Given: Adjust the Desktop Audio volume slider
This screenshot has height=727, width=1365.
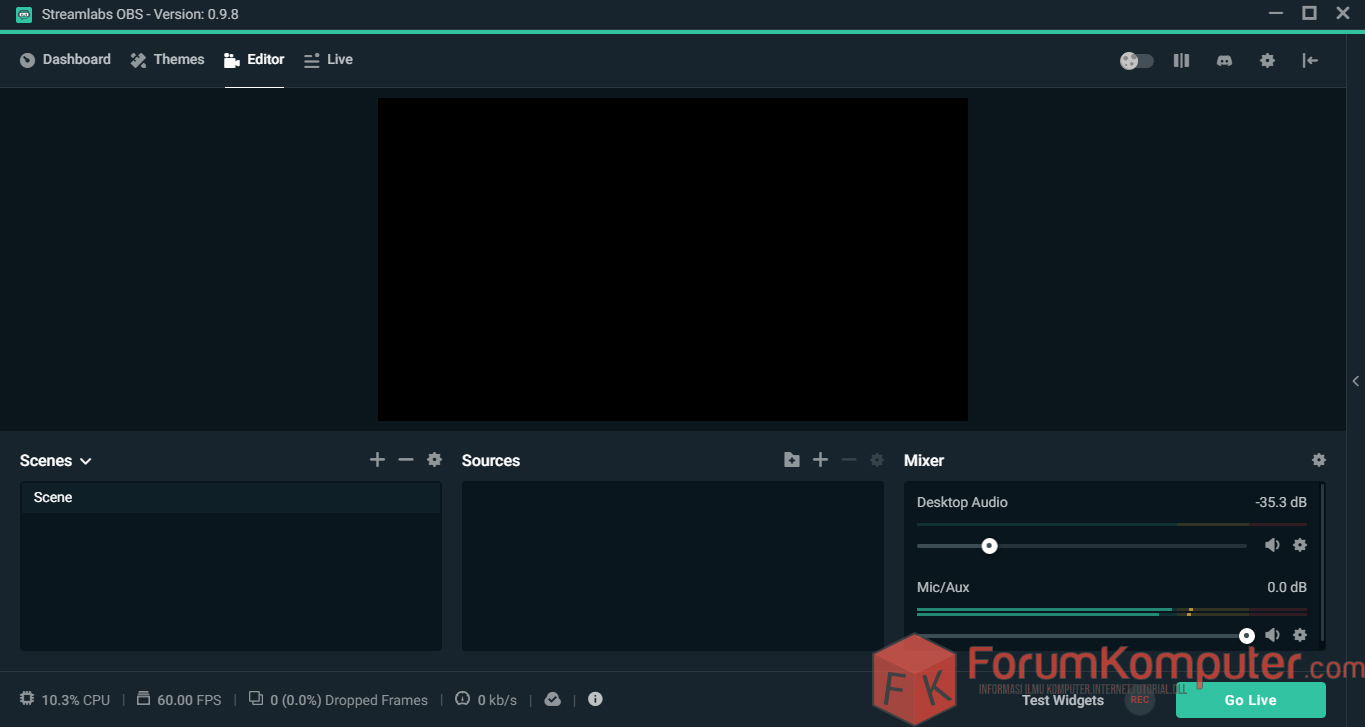Looking at the screenshot, I should tap(1082, 546).
